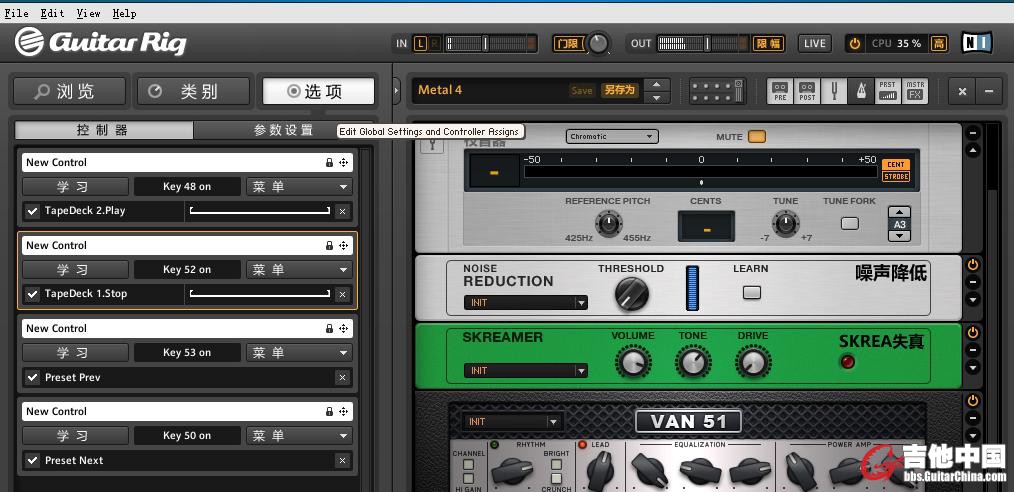Screen dimensions: 1014x492
Task: Click the TapeDeck 1.Stop range slider
Action: click(x=260, y=294)
